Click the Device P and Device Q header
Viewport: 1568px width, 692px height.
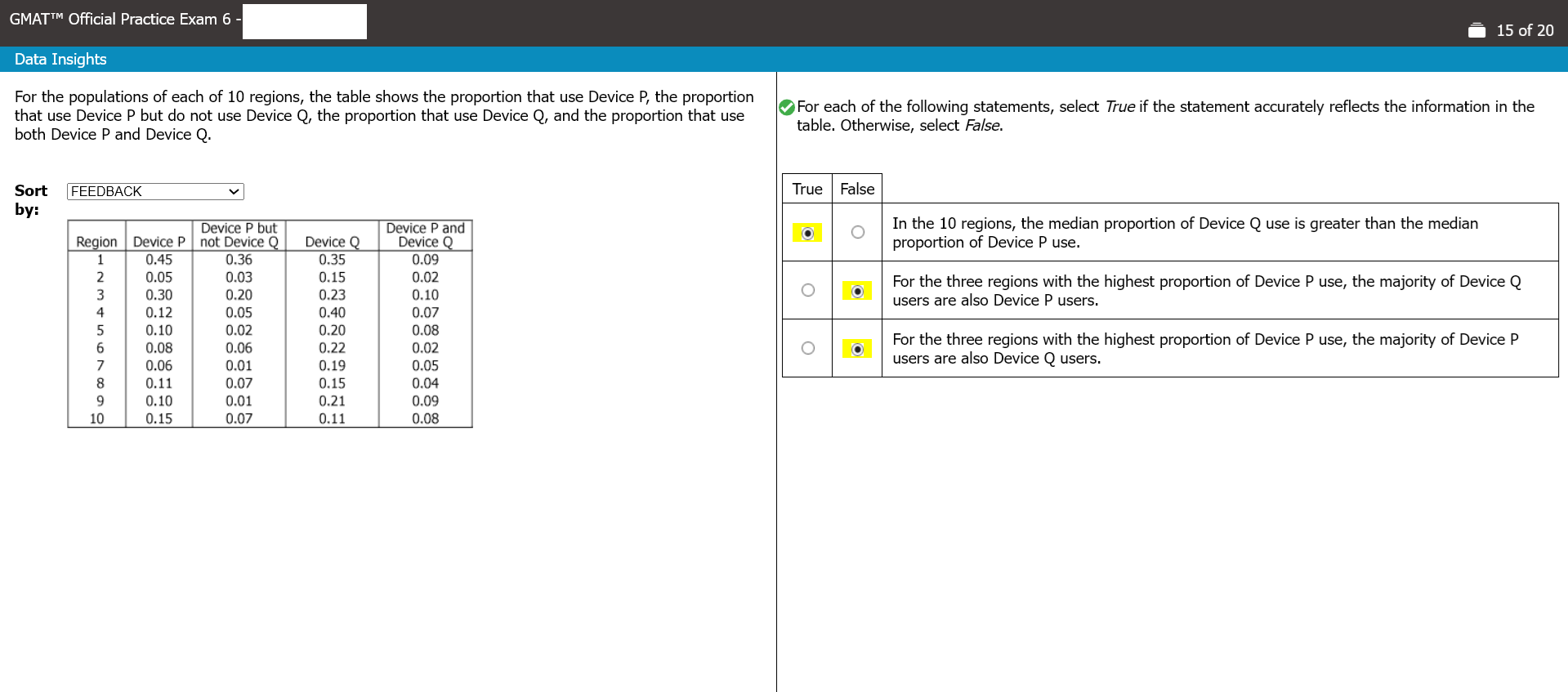pos(425,235)
